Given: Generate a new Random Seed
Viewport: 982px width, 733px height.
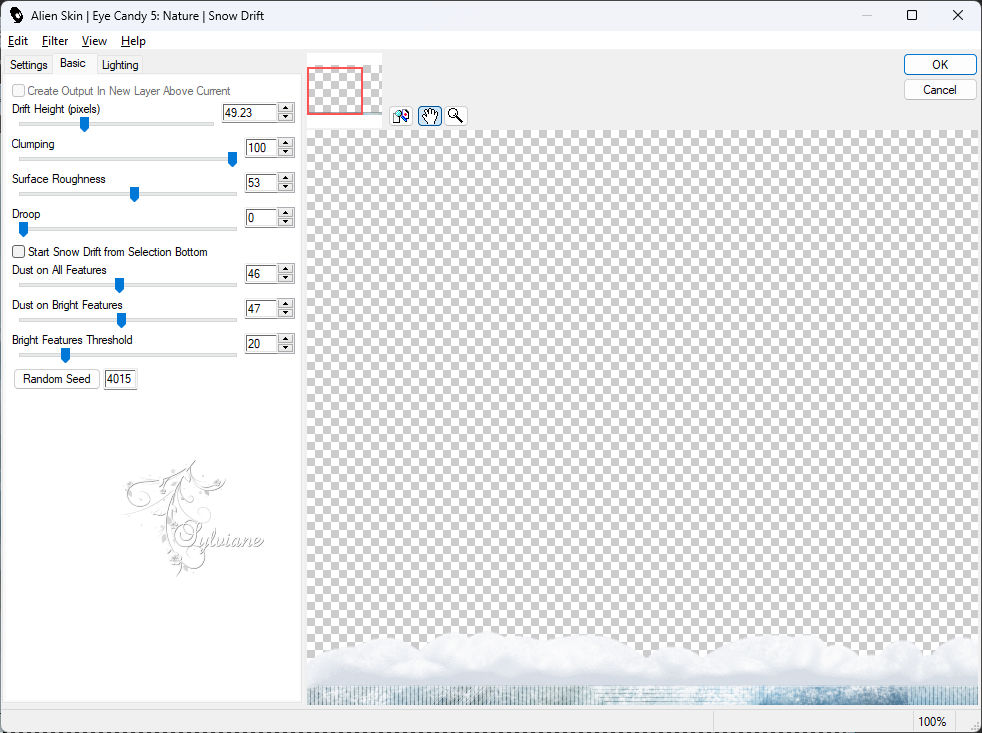Looking at the screenshot, I should coord(56,379).
